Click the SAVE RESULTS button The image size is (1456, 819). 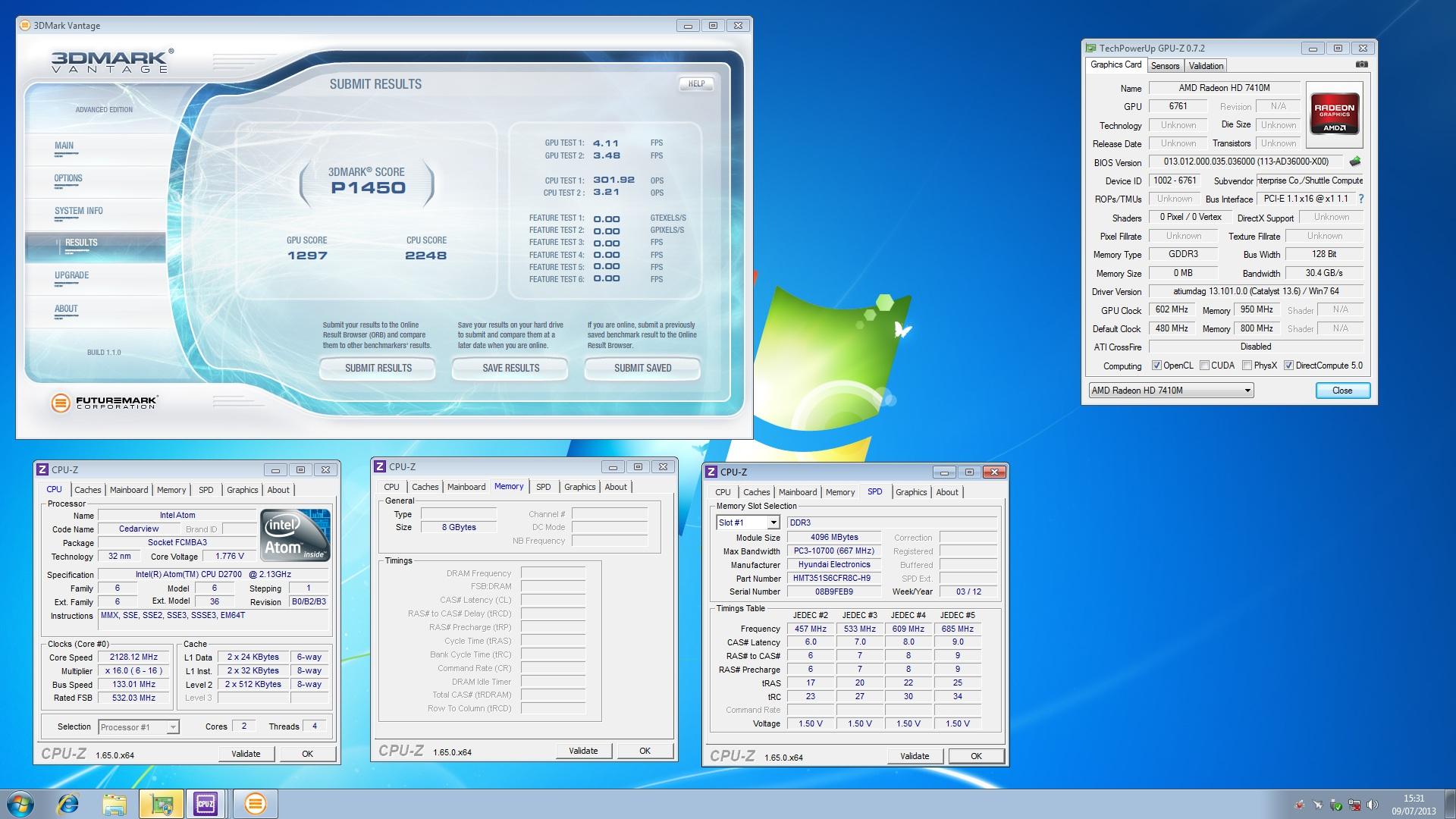click(x=510, y=369)
